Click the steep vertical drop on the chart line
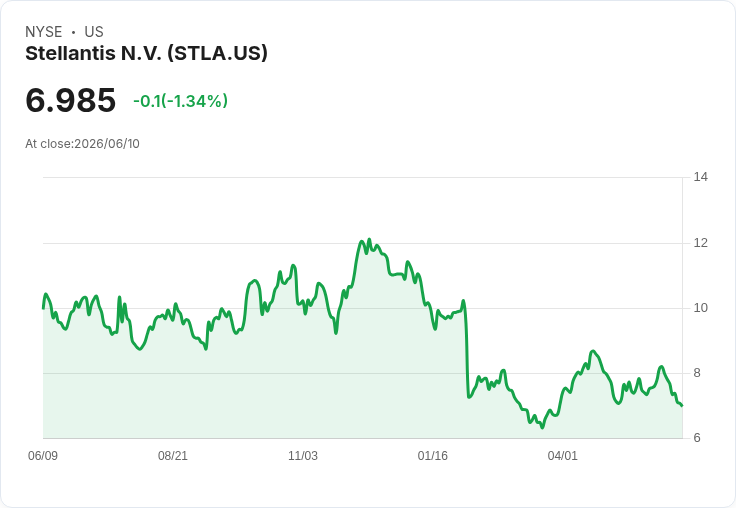 467,352
